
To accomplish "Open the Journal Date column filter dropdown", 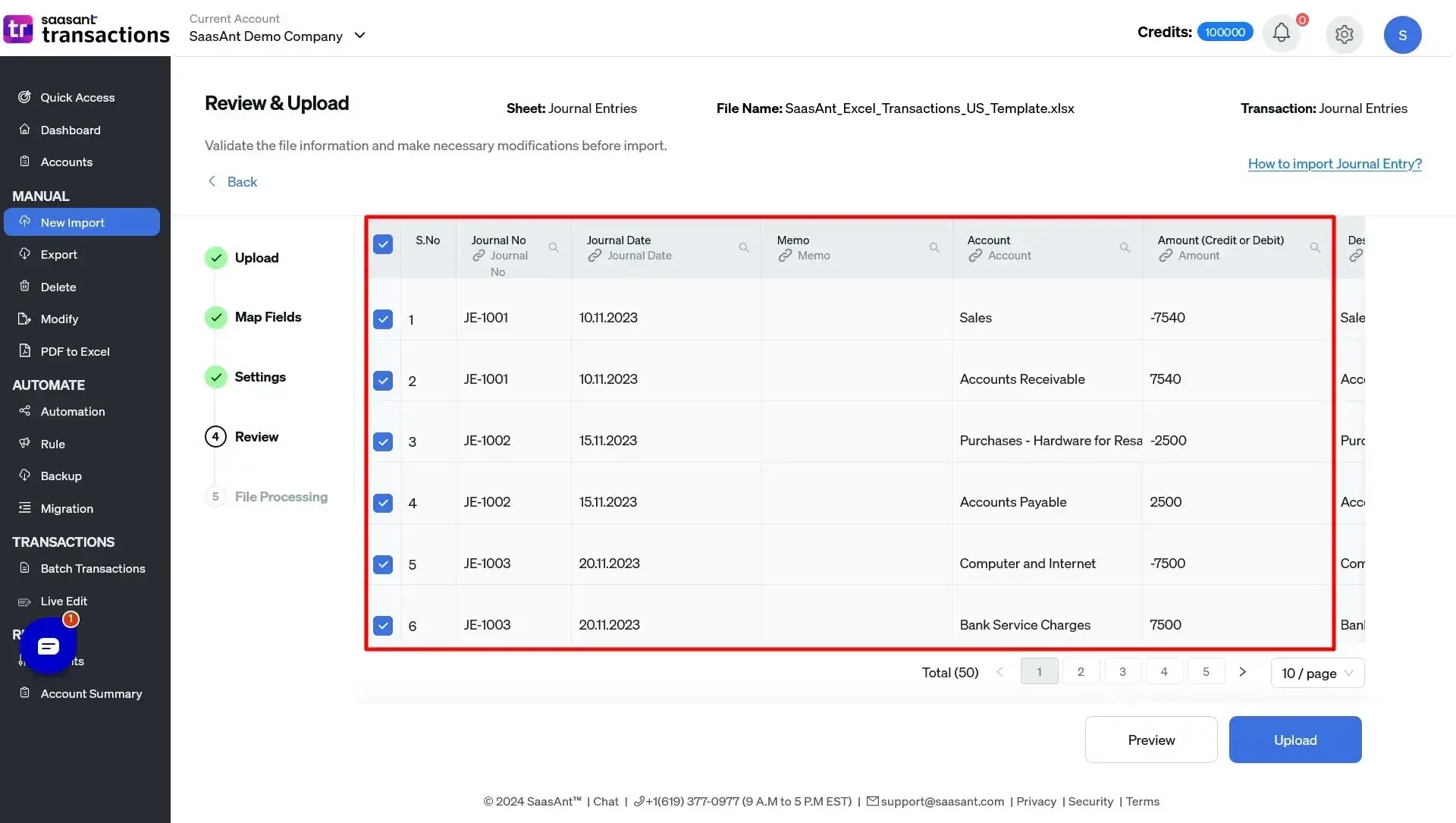I will (744, 248).
